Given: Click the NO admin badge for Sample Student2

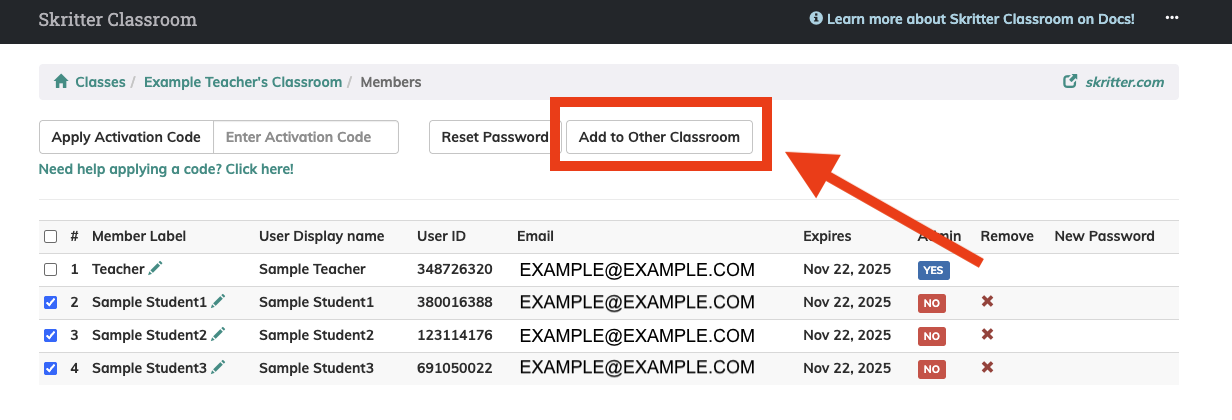Looking at the screenshot, I should pos(931,336).
